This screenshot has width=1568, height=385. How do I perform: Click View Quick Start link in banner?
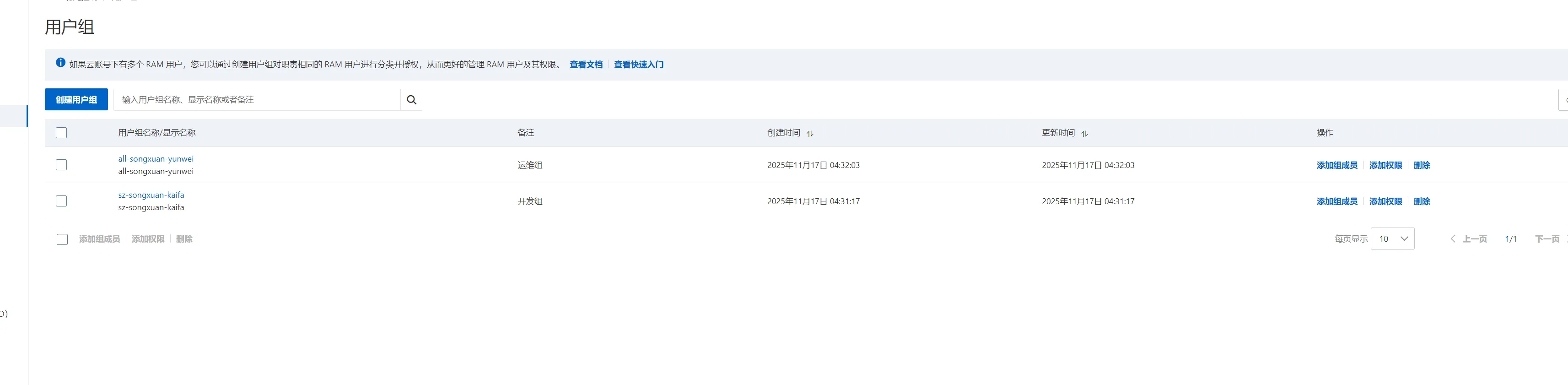(x=639, y=65)
